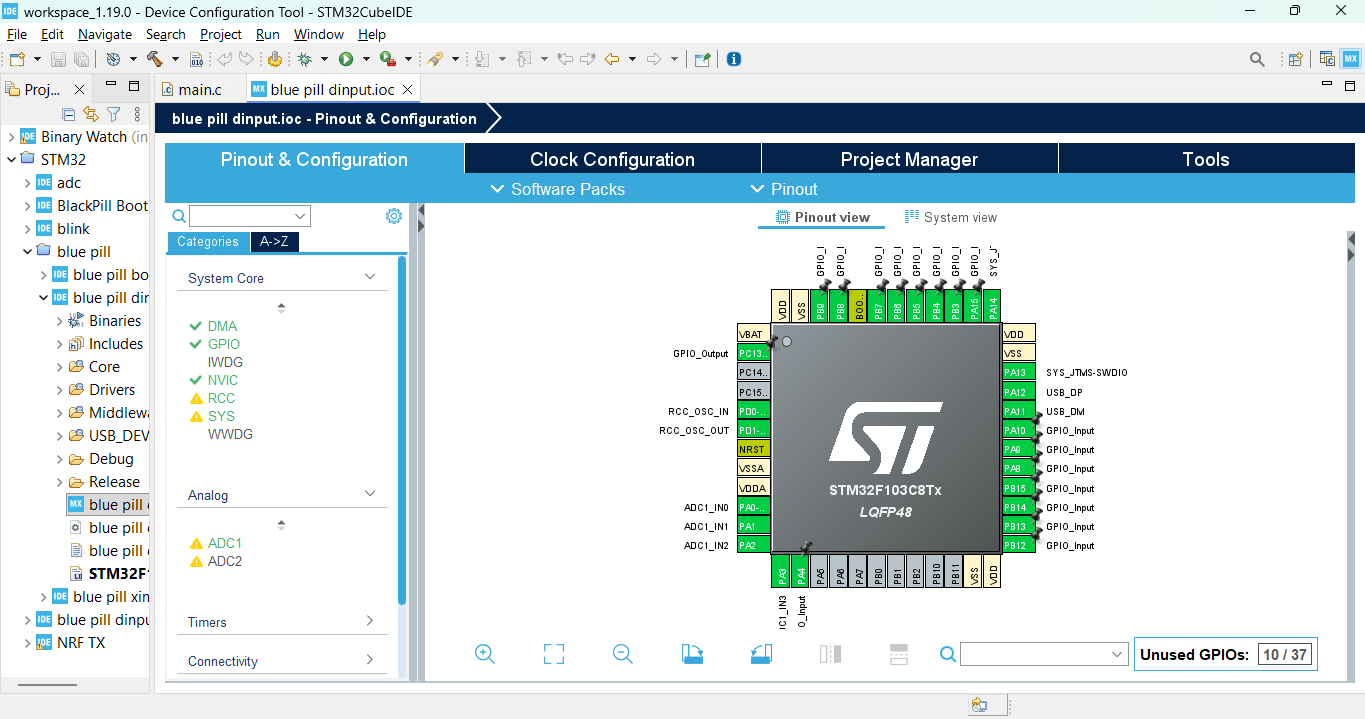Click the Debug bug icon
Image resolution: width=1365 pixels, height=719 pixels.
point(304,59)
